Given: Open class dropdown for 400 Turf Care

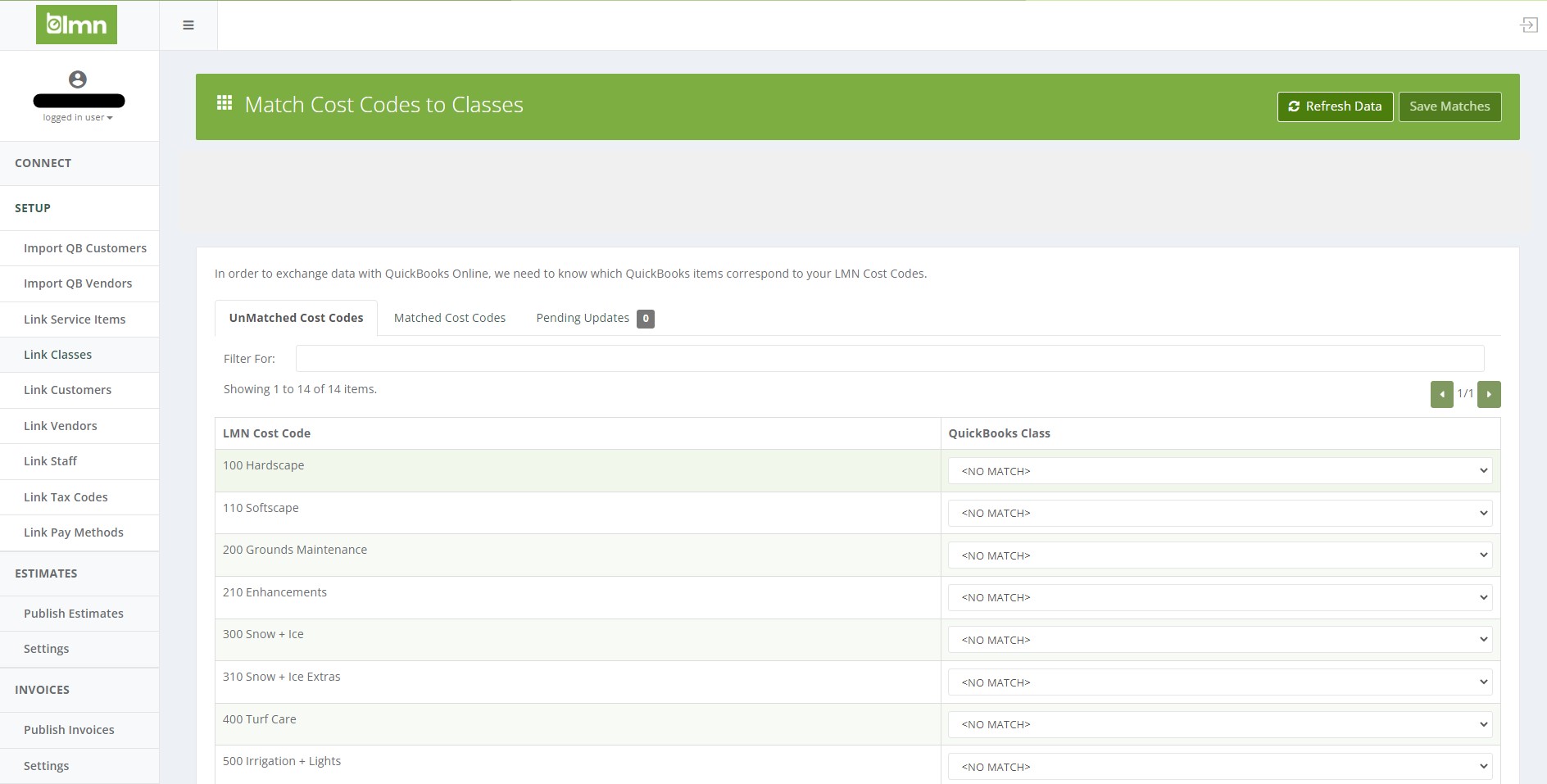Looking at the screenshot, I should pyautogui.click(x=1219, y=724).
